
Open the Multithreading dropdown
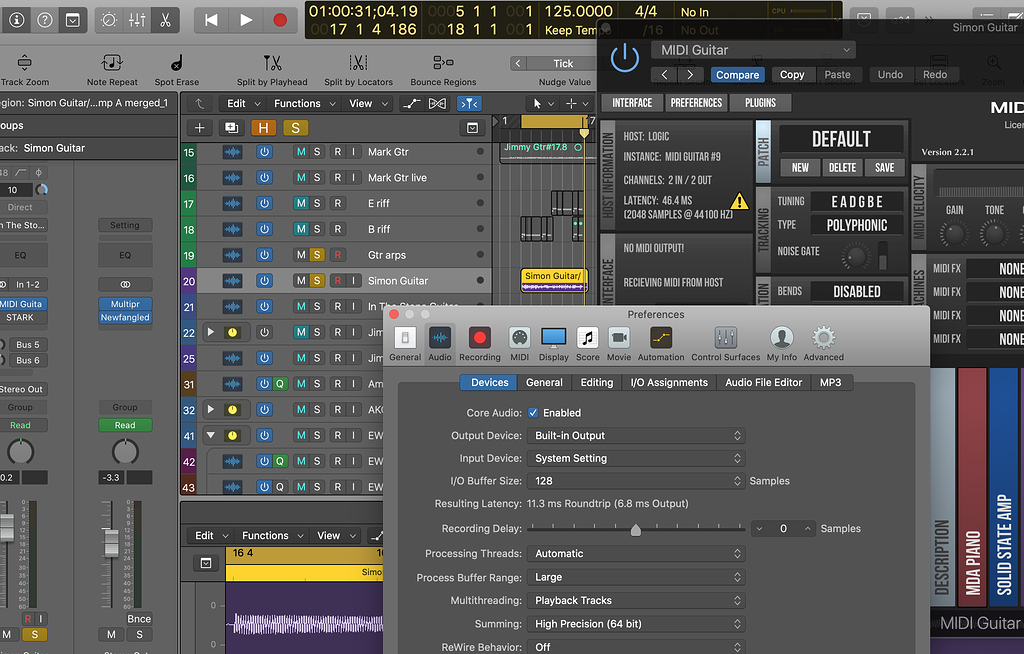point(636,600)
